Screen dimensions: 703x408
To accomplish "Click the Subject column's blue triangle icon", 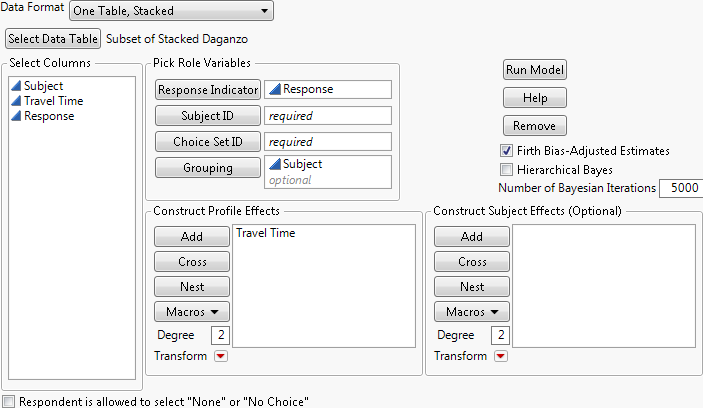I will pyautogui.click(x=16, y=86).
